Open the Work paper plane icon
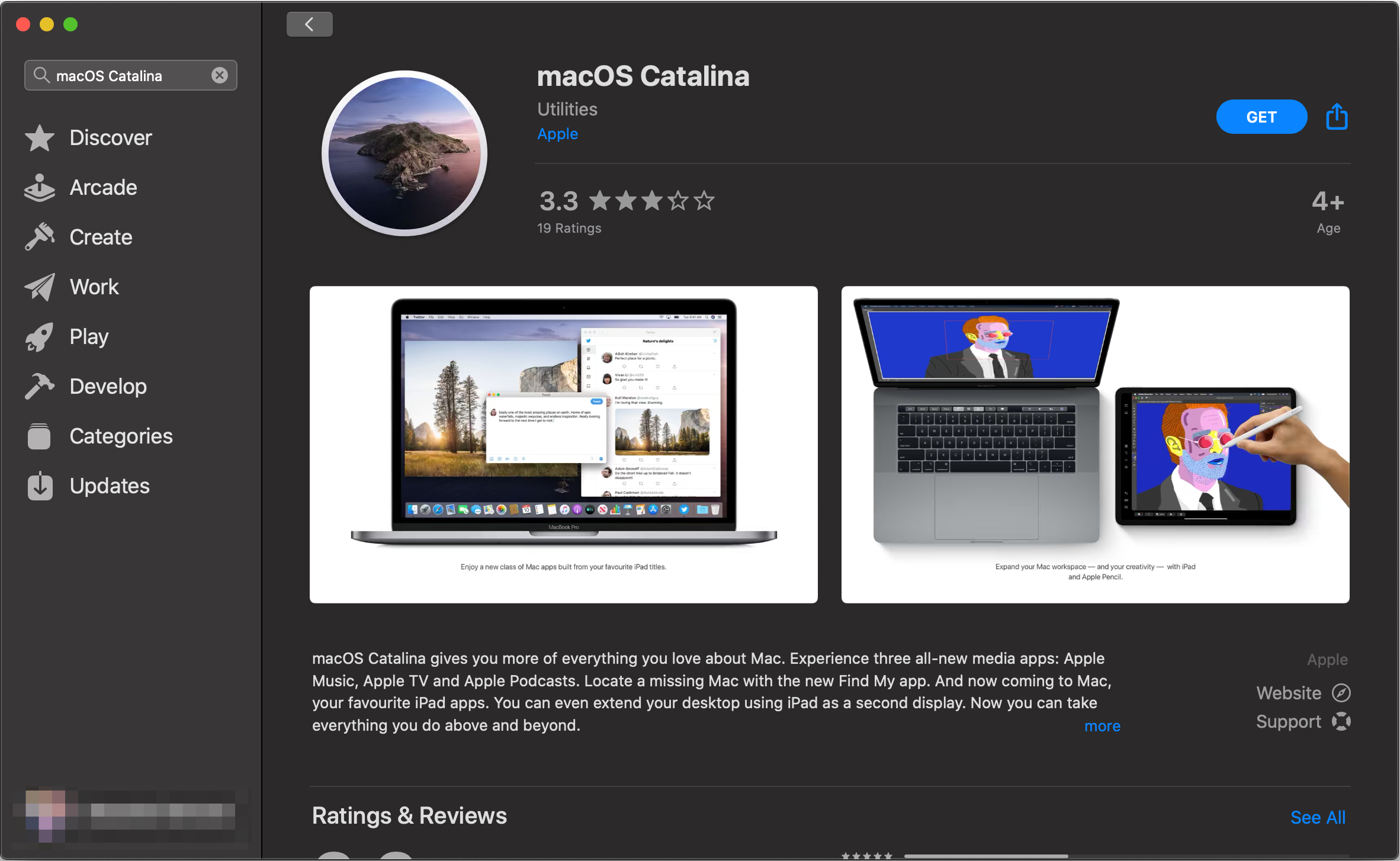The image size is (1400, 861). tap(40, 287)
